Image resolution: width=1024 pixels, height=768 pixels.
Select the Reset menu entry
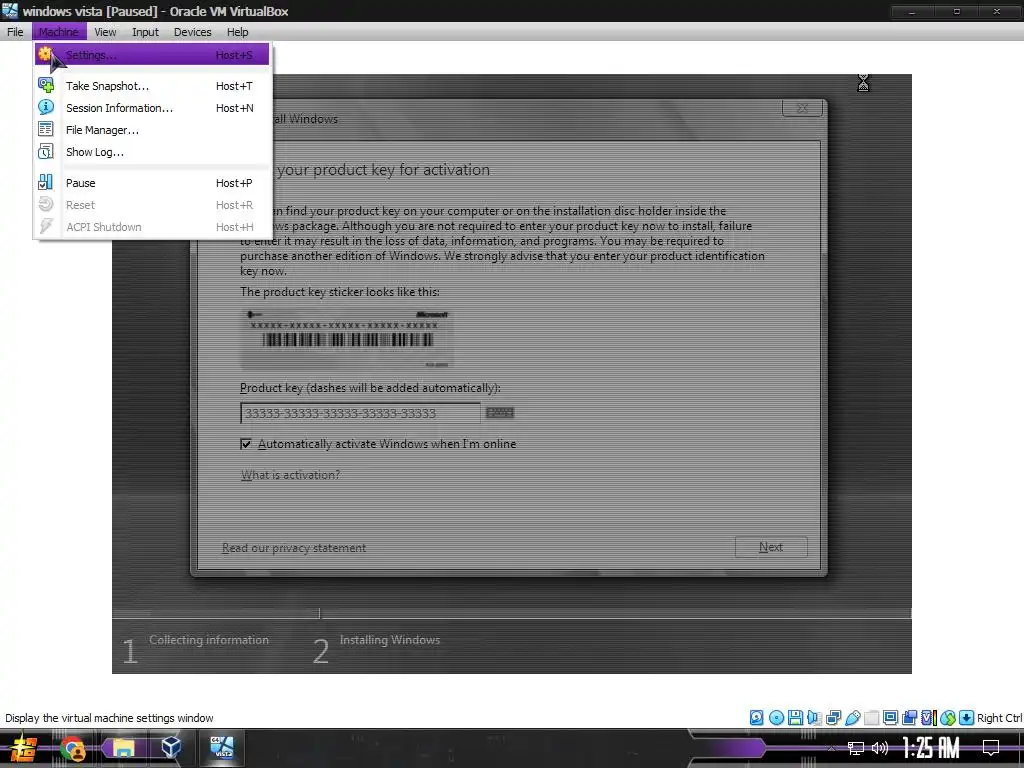pyautogui.click(x=152, y=205)
